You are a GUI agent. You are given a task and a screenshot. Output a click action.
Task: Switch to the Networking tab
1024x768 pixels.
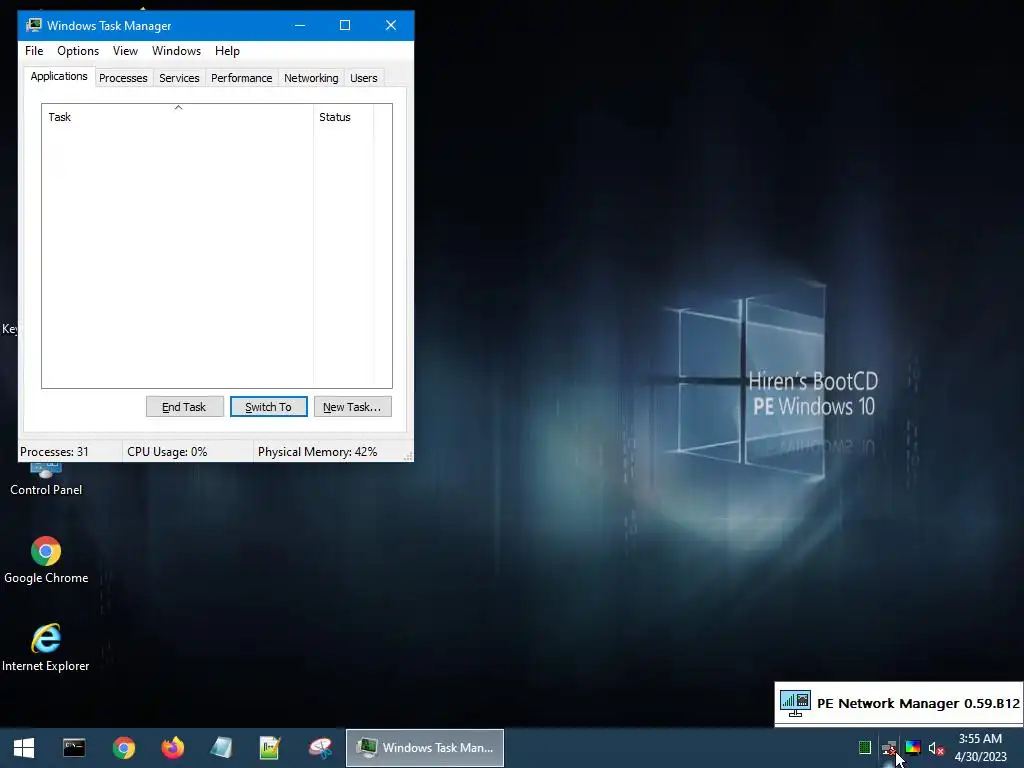(311, 78)
